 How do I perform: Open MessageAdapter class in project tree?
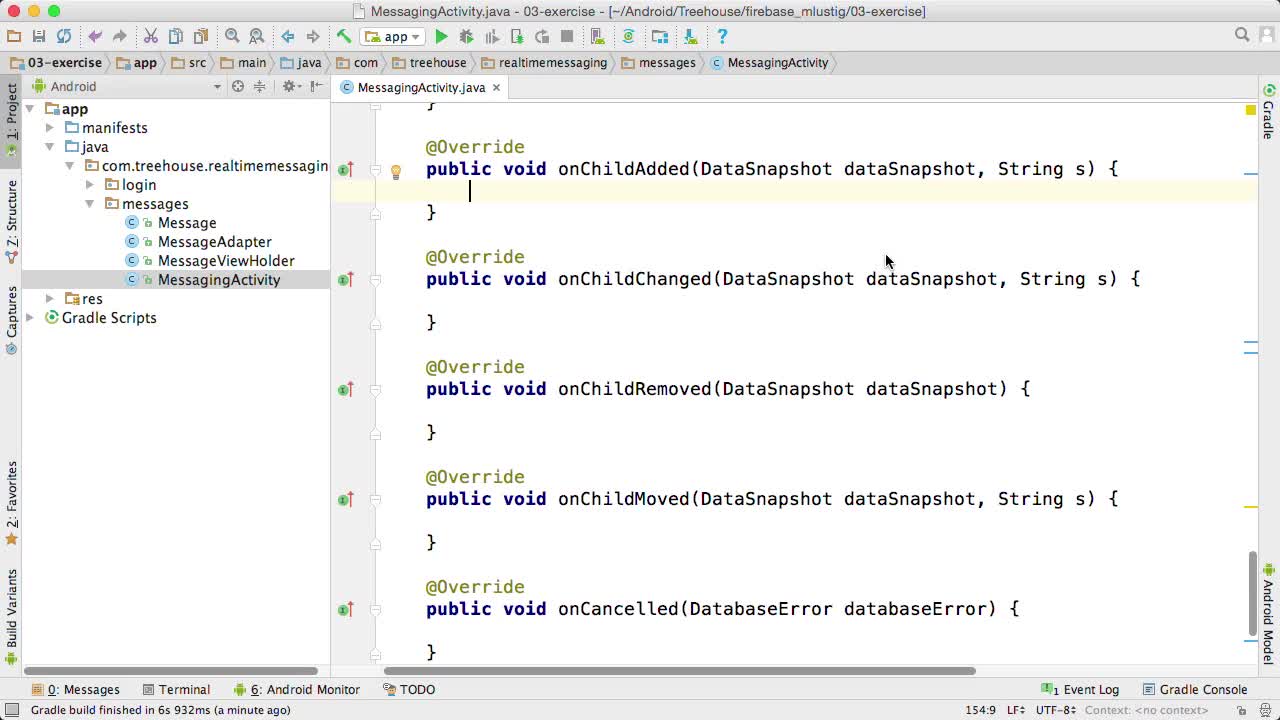(214, 242)
